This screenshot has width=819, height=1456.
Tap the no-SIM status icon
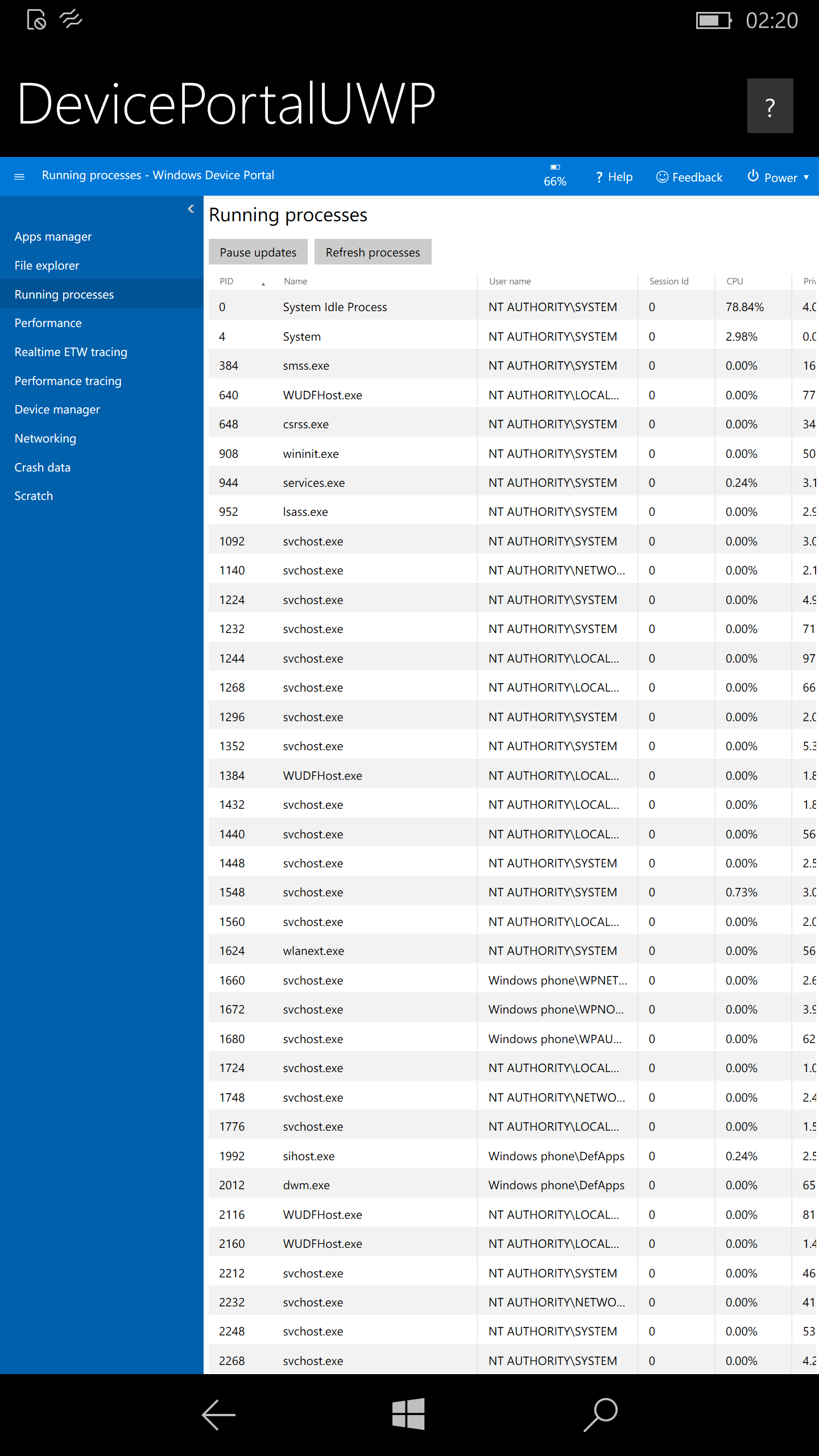pos(36,19)
